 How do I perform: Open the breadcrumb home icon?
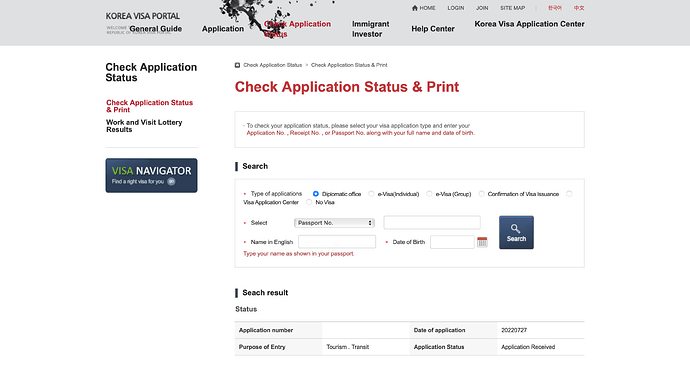pyautogui.click(x=237, y=65)
